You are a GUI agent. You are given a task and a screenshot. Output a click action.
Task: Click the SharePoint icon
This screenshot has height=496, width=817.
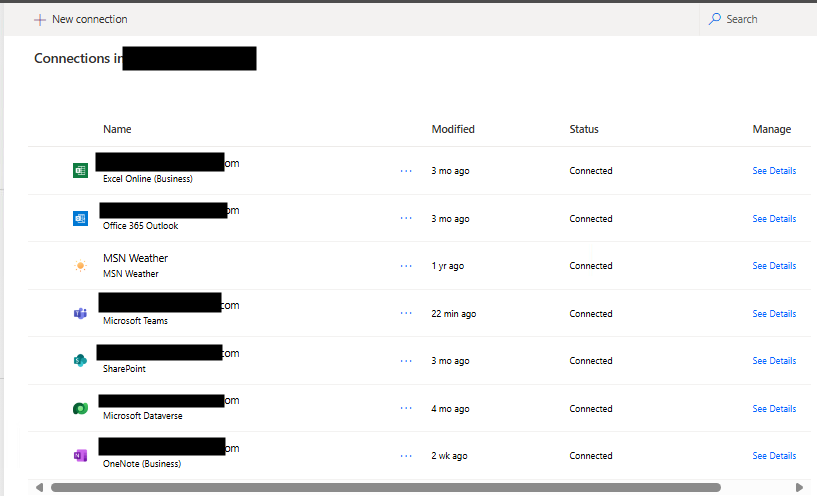(x=80, y=361)
